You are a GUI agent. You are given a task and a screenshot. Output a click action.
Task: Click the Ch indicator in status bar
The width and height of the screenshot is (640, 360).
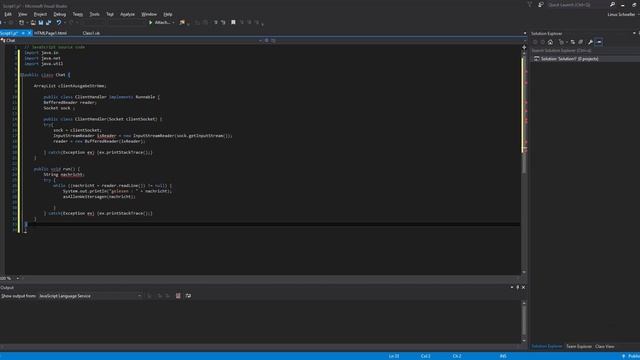point(457,356)
